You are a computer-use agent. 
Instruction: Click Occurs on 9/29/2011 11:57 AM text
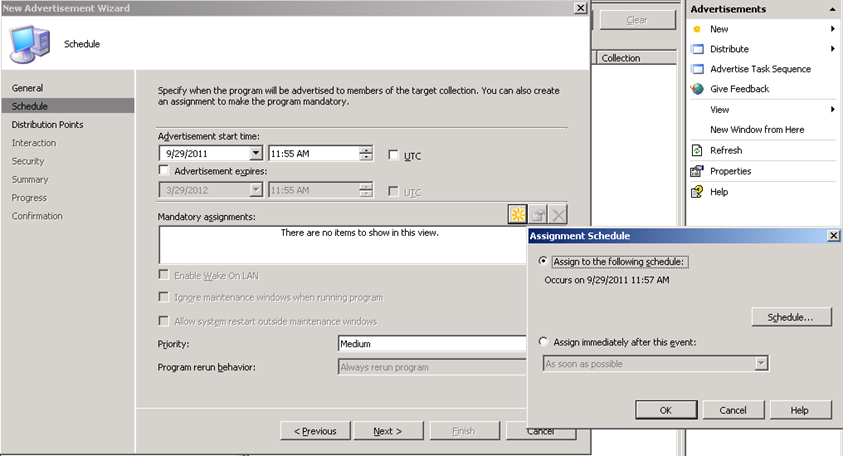[606, 280]
